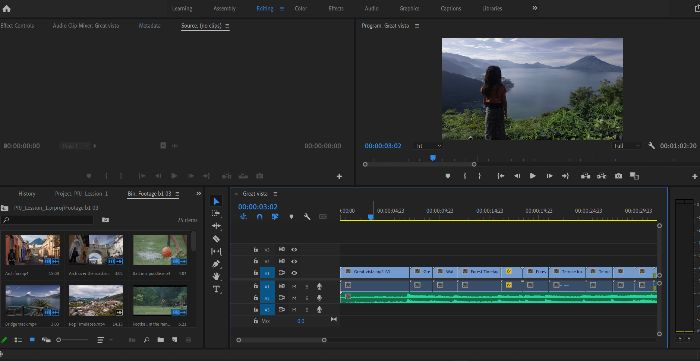This screenshot has height=361, width=700.
Task: Select the Track Select Forward tool
Action: coord(217,214)
